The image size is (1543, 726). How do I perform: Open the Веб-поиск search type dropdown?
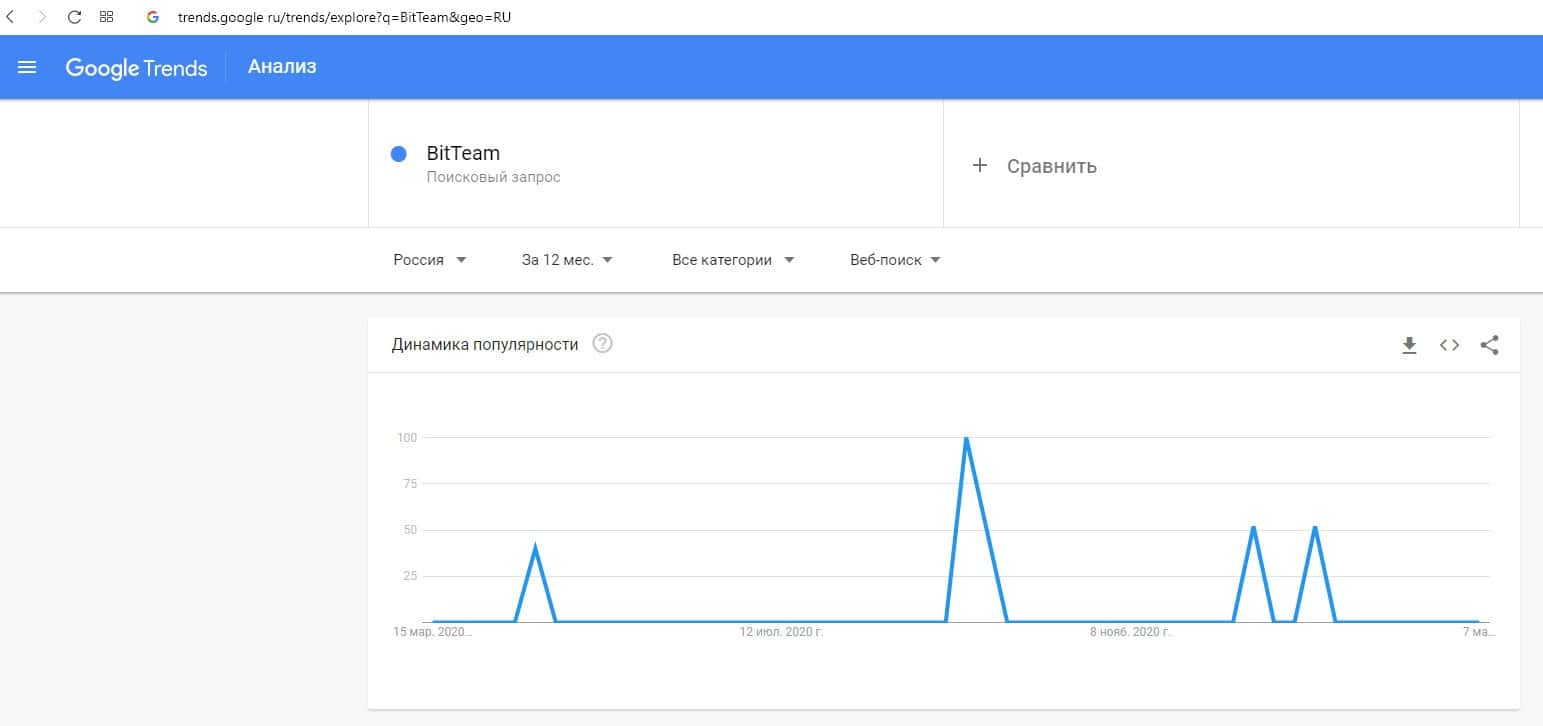895,260
